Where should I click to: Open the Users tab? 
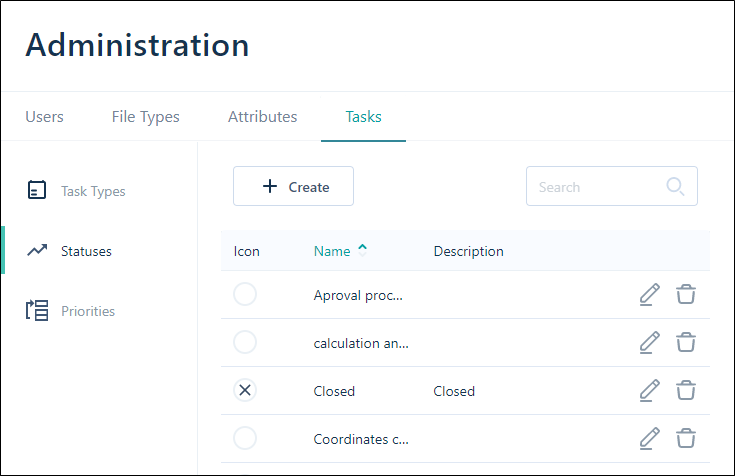point(45,117)
